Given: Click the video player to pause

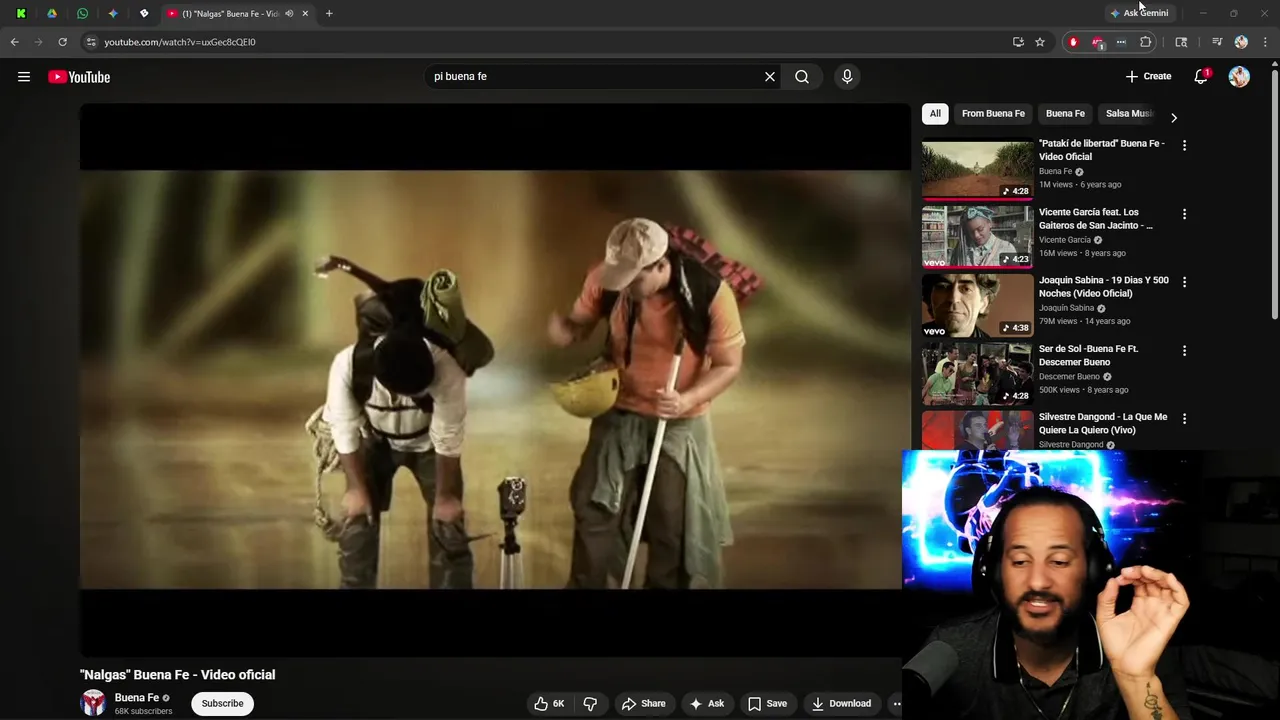Looking at the screenshot, I should [x=495, y=380].
